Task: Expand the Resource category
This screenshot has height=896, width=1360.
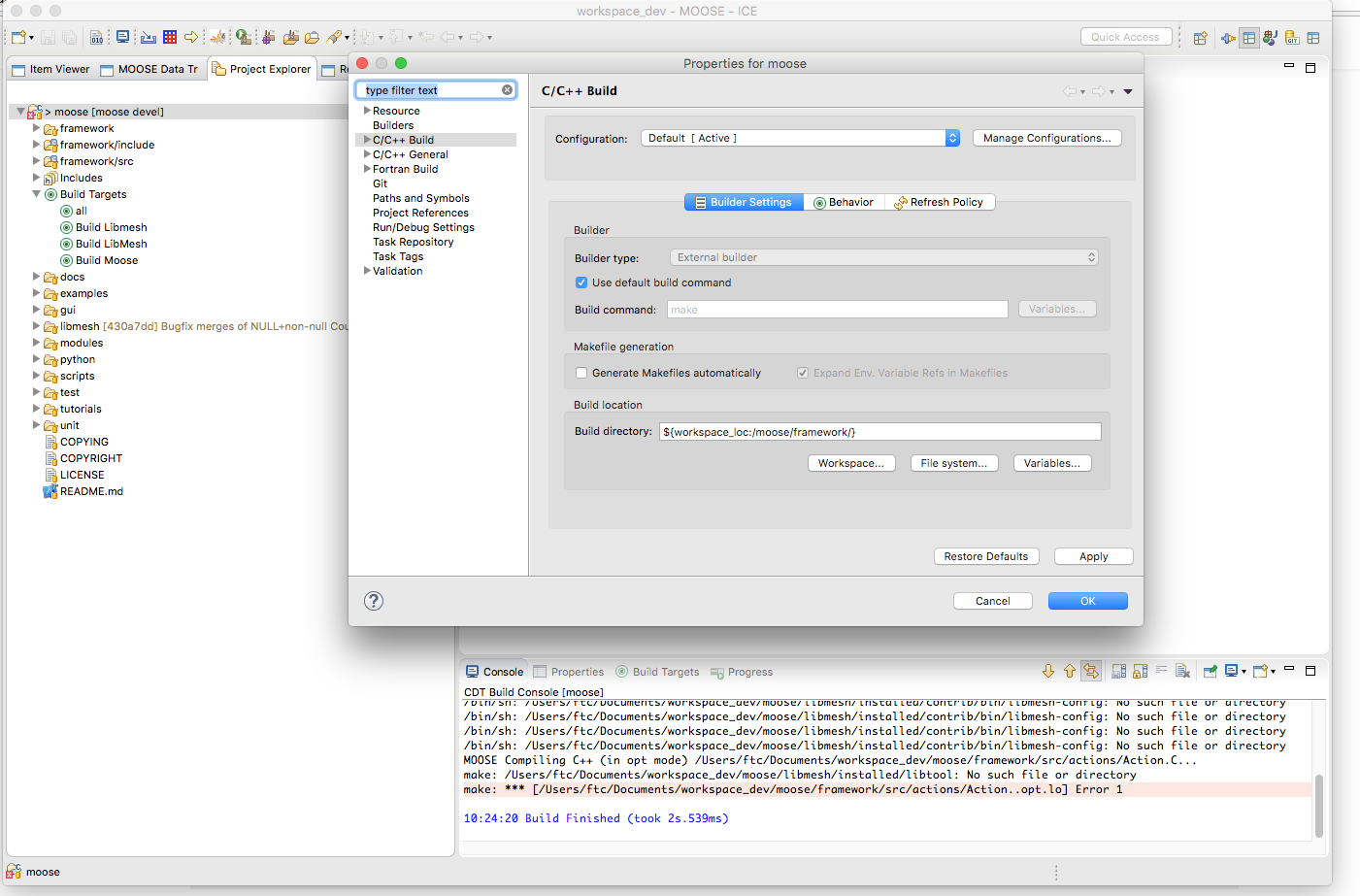Action: tap(367, 111)
